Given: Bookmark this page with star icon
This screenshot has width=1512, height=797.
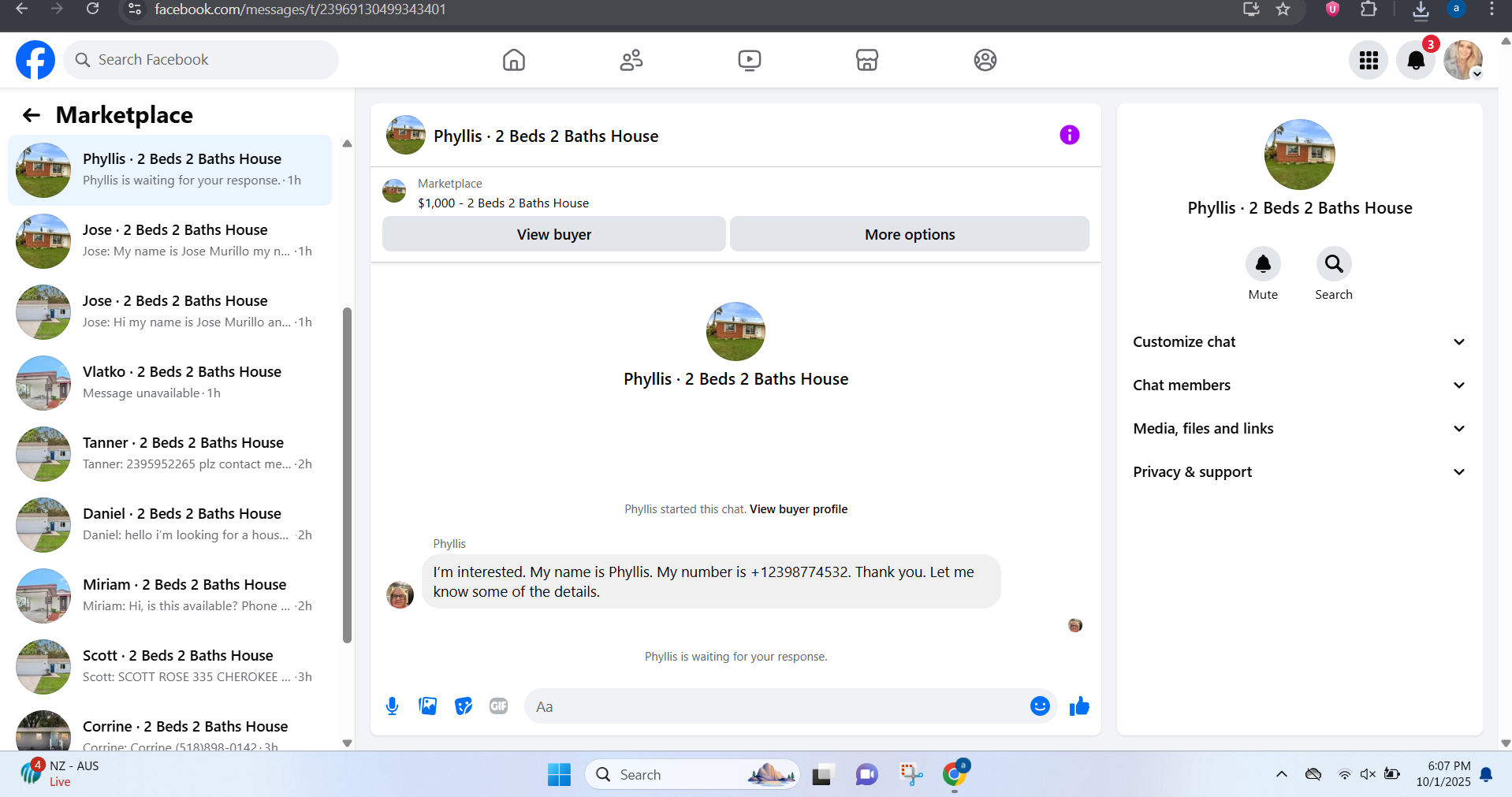Looking at the screenshot, I should pyautogui.click(x=1283, y=9).
